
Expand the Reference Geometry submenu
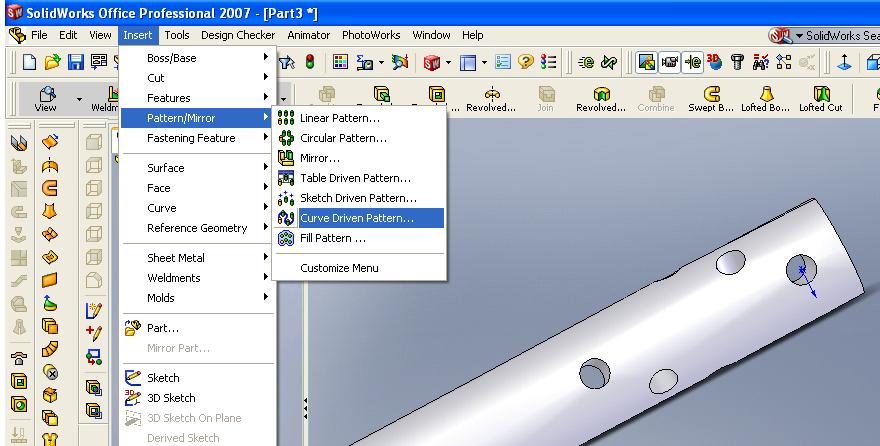[x=196, y=228]
